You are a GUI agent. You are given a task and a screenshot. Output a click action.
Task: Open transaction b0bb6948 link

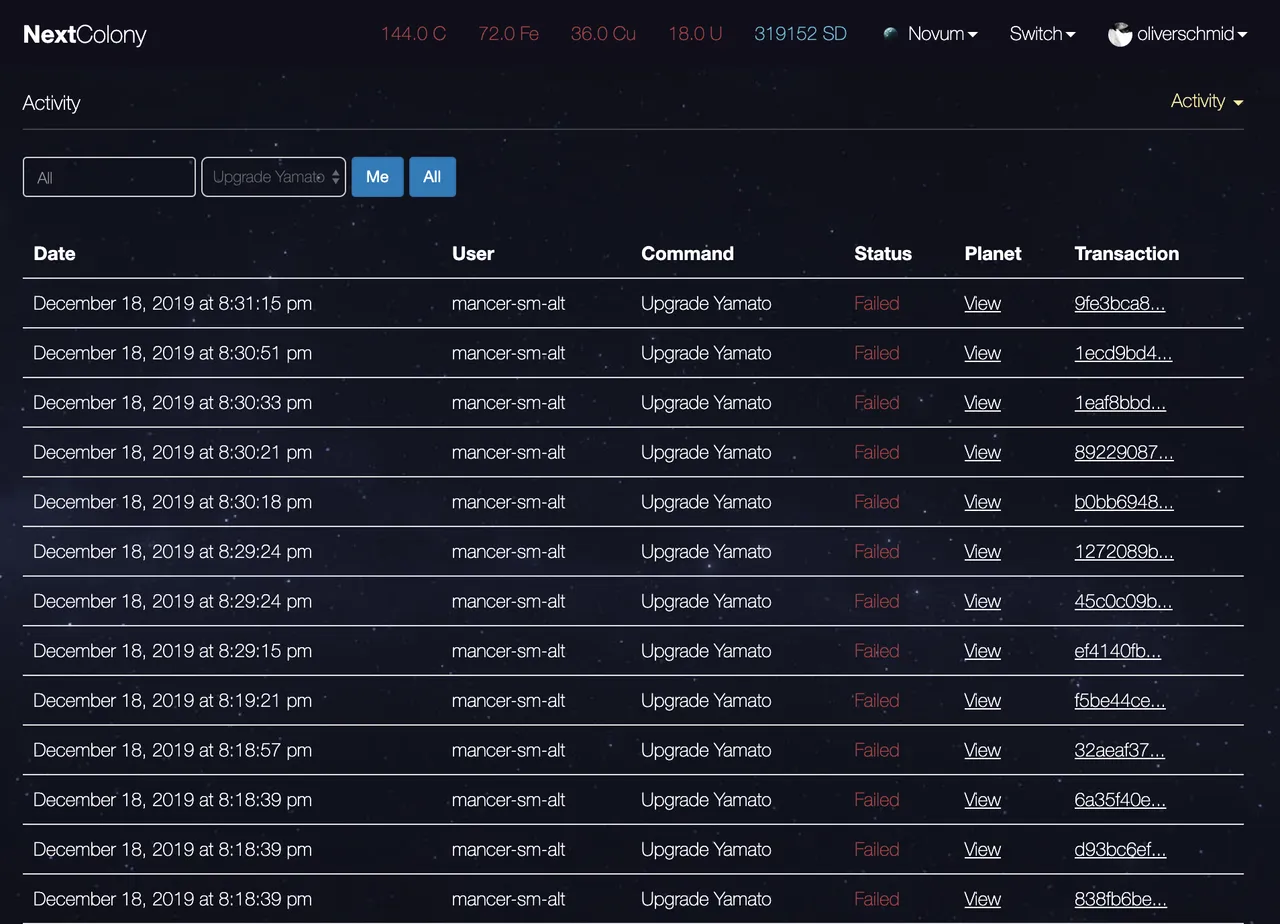tap(1124, 502)
